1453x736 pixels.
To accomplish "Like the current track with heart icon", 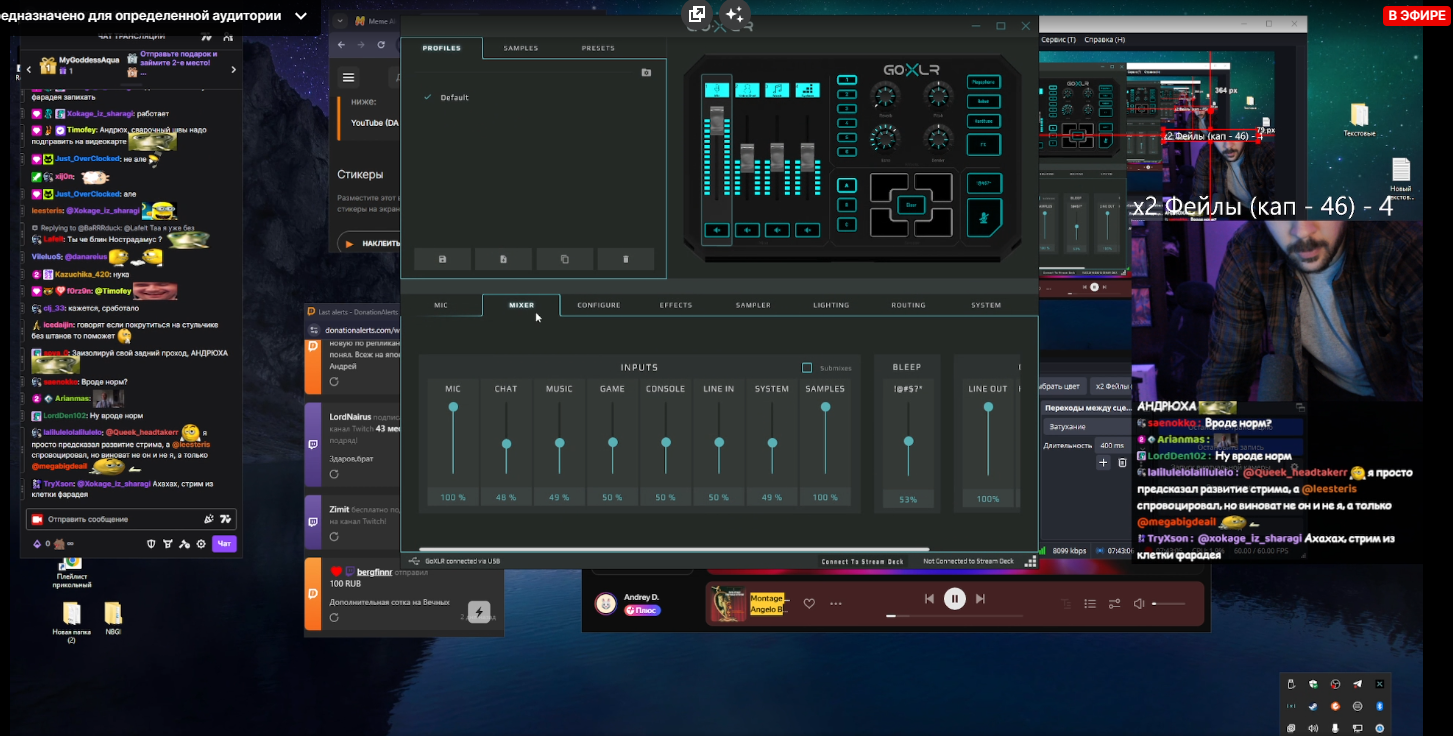I will pyautogui.click(x=809, y=603).
